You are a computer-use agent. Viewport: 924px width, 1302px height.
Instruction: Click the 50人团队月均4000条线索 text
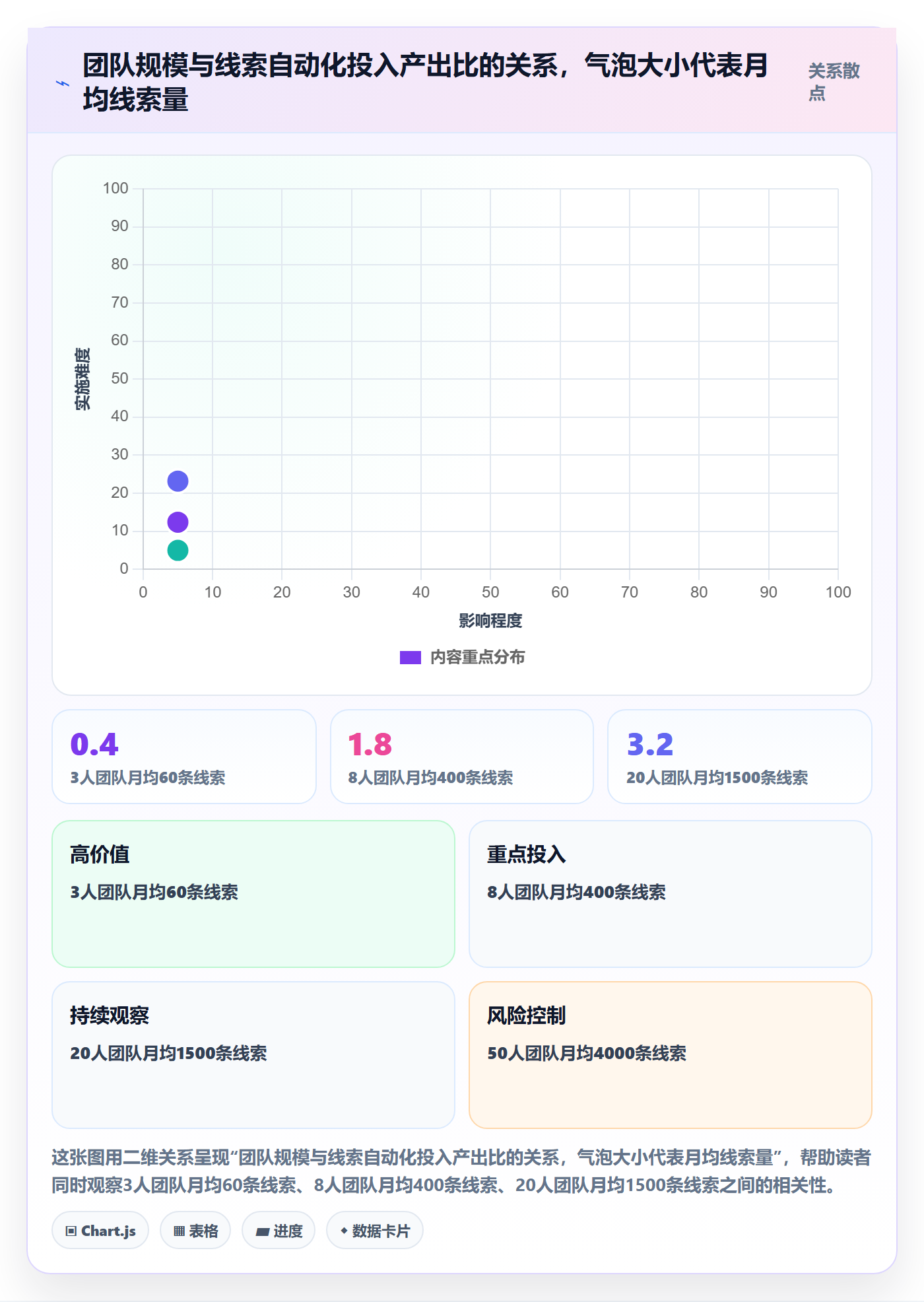587,1053
